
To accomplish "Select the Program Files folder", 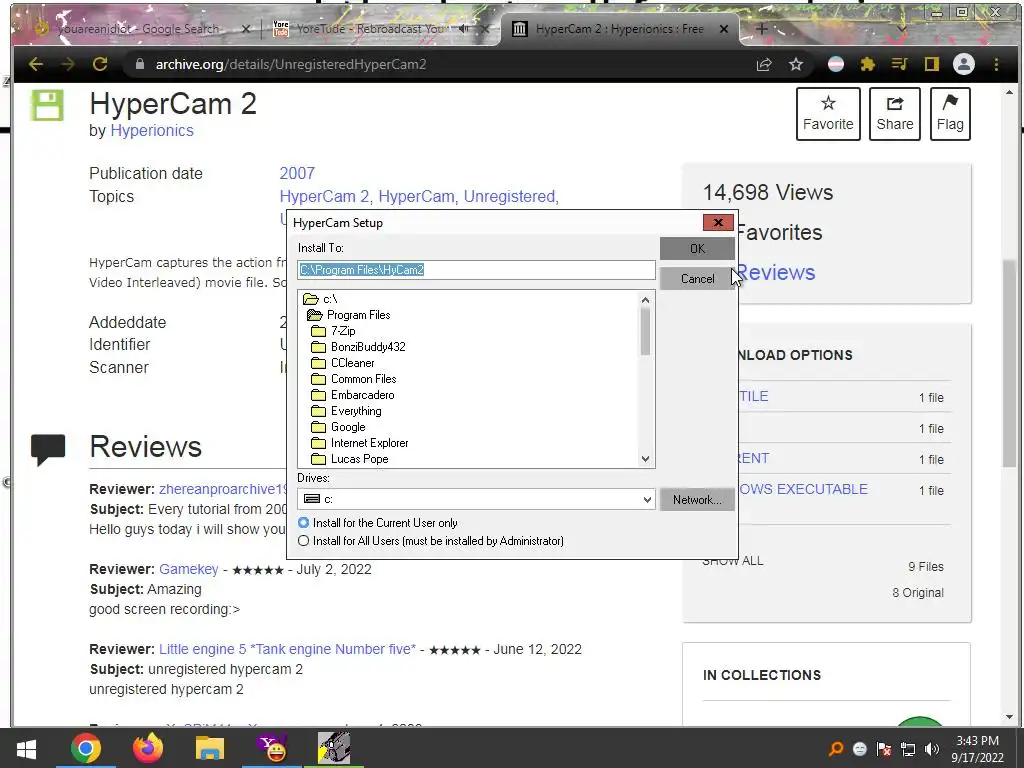I will [x=349, y=315].
